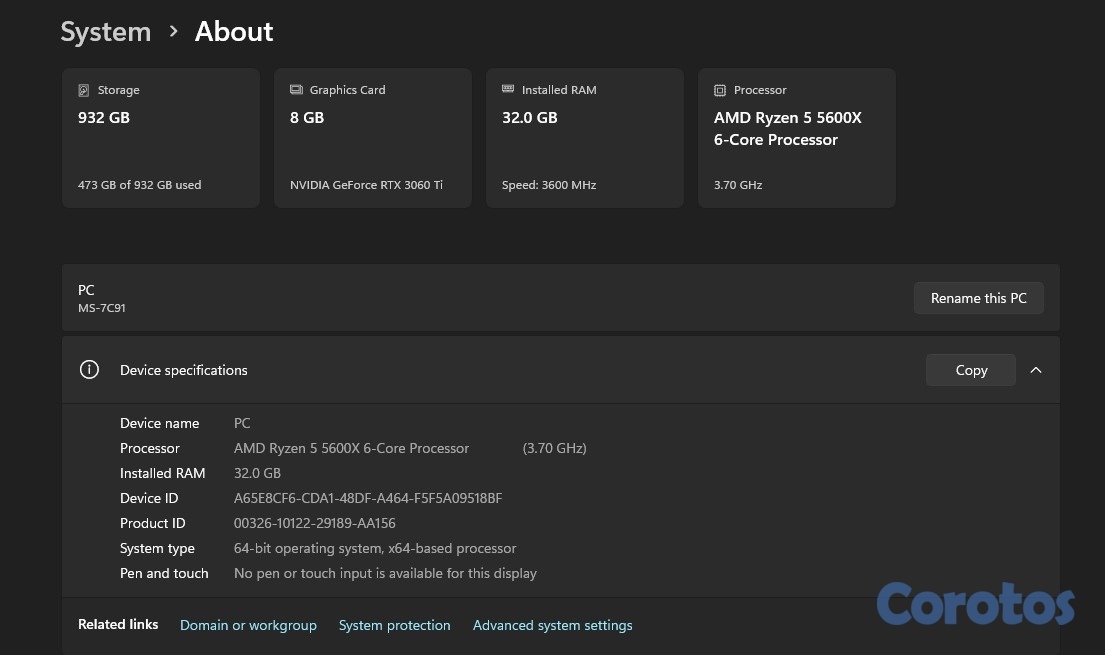The image size is (1105, 655).
Task: Select the AMD Ryzen 5 5600X card
Action: pos(797,138)
